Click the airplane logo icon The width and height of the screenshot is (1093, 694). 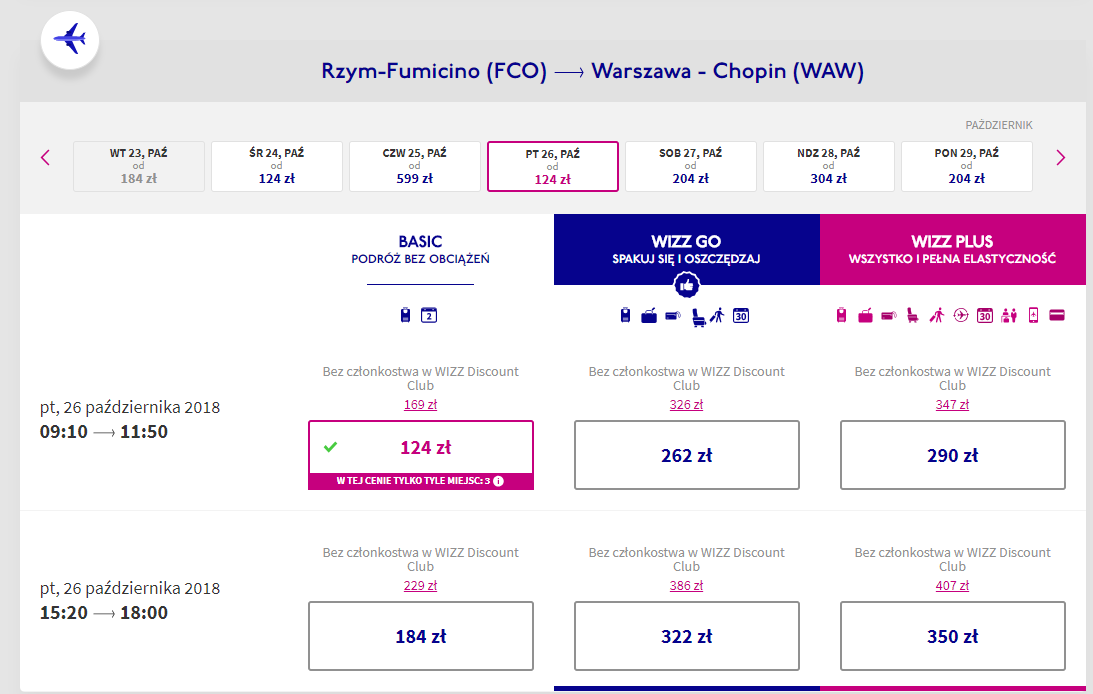point(70,39)
